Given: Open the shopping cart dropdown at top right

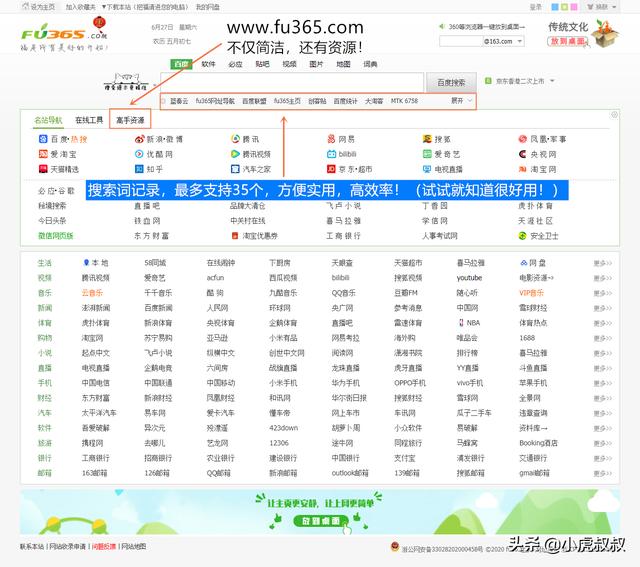Looking at the screenshot, I should [602, 7].
